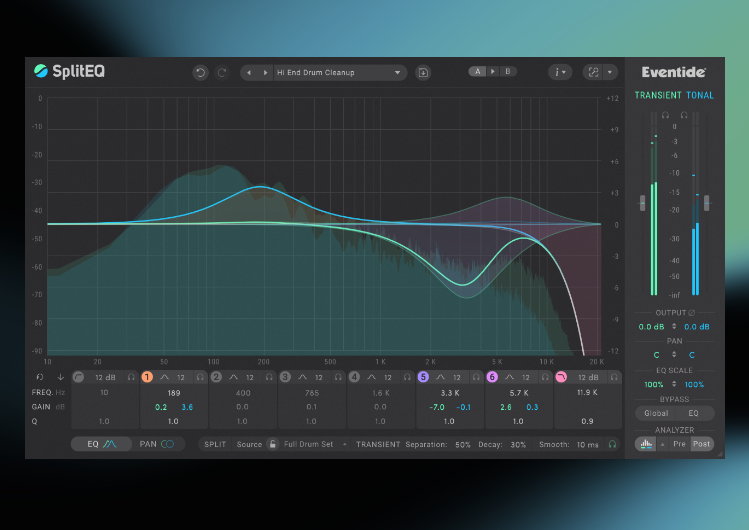Save the preset using the save icon
This screenshot has width=749, height=530.
[x=423, y=73]
